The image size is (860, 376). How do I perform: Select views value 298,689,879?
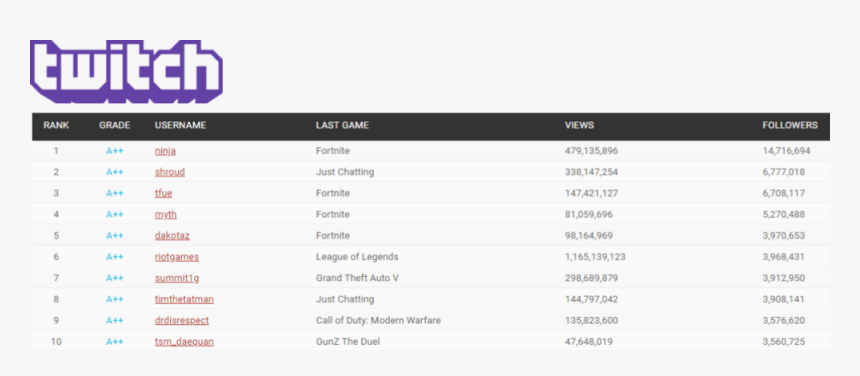pos(591,278)
